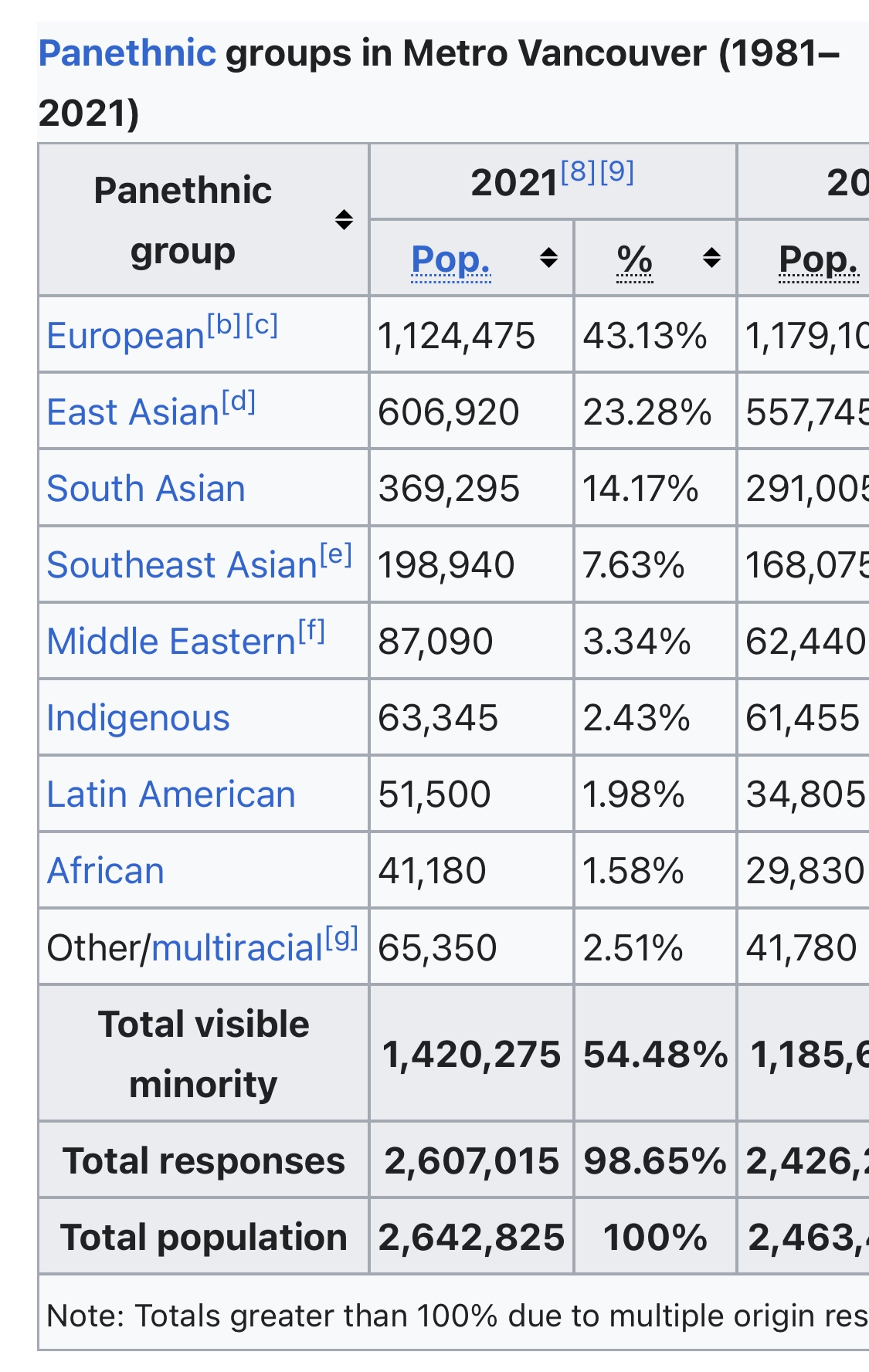This screenshot has height=1372, width=869.
Task: Jump to footnote [e] for Southeast Asian
Action: pyautogui.click(x=336, y=554)
